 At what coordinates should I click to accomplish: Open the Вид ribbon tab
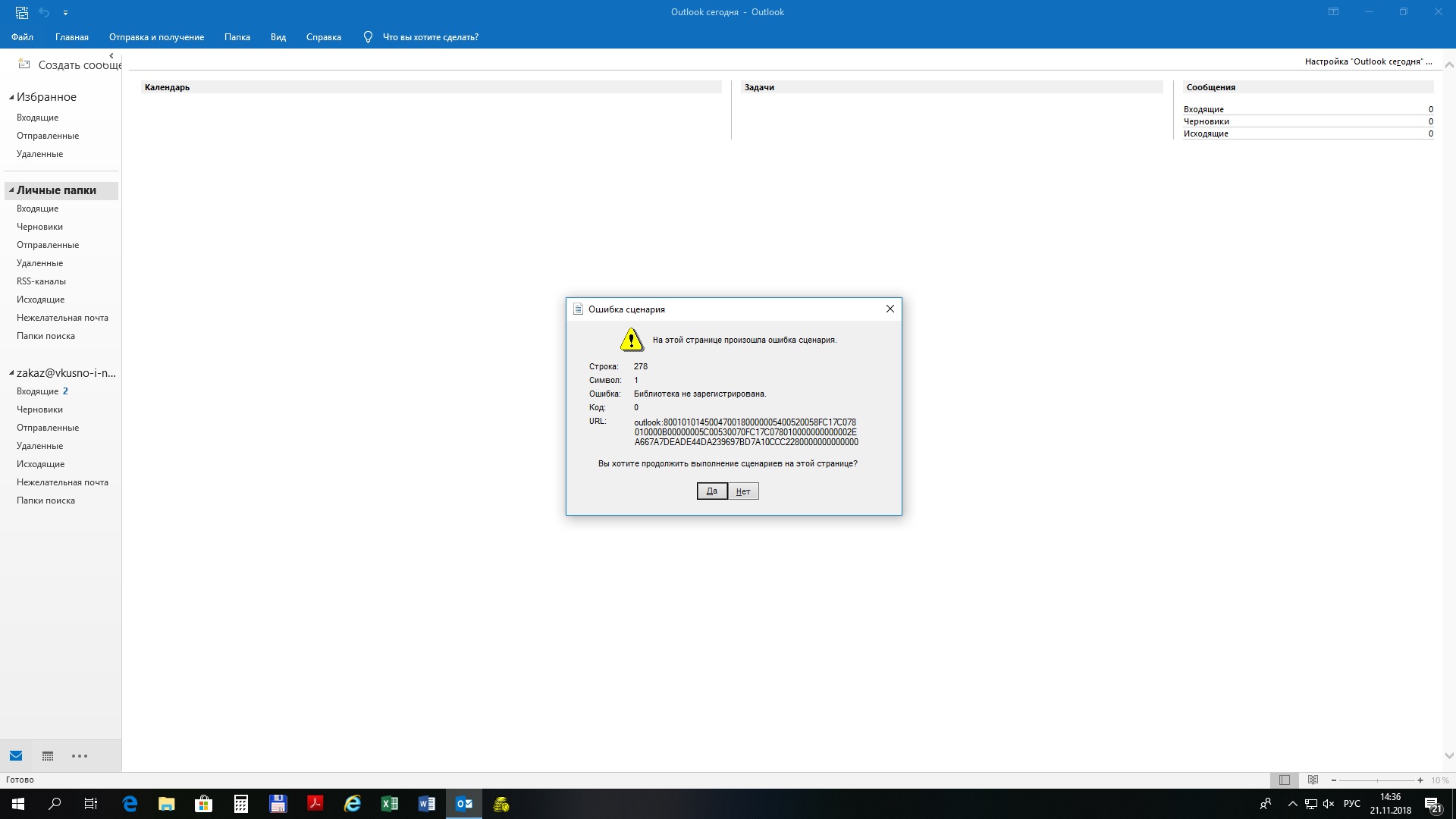(x=278, y=37)
